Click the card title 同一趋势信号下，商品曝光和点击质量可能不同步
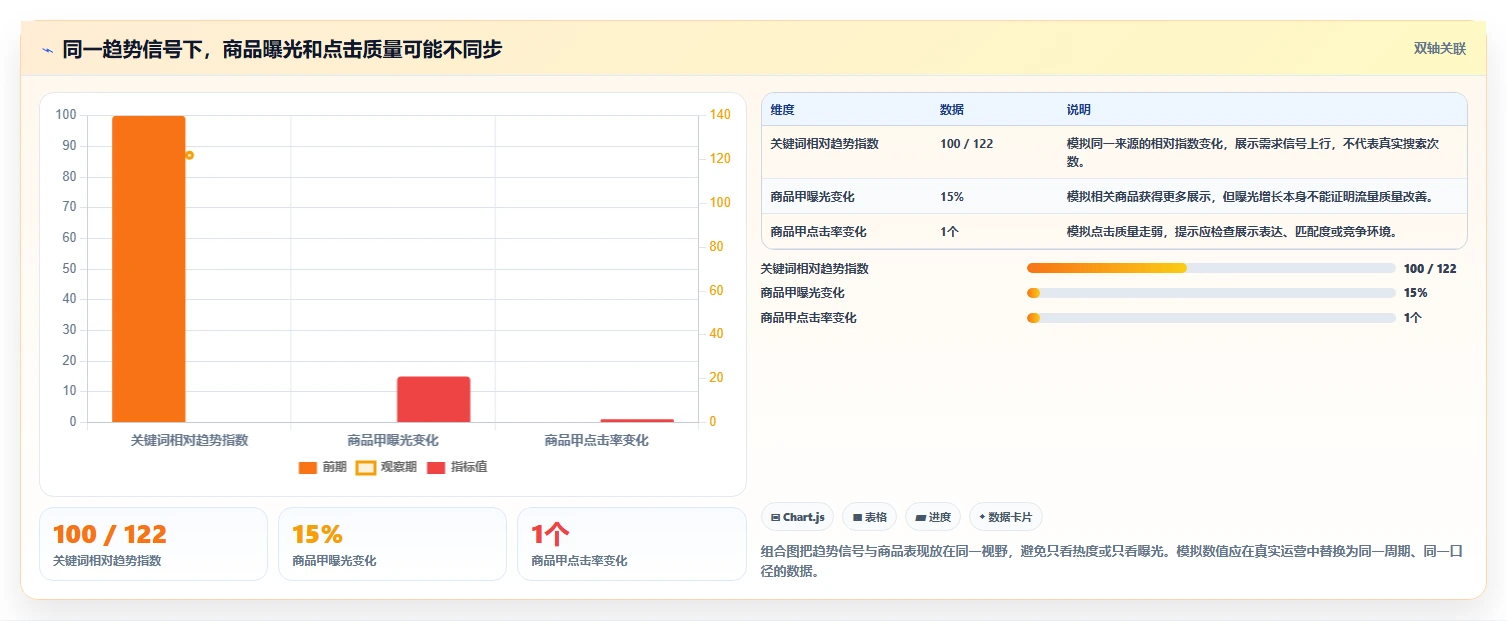Screen dimensions: 1507x621 click(282, 49)
